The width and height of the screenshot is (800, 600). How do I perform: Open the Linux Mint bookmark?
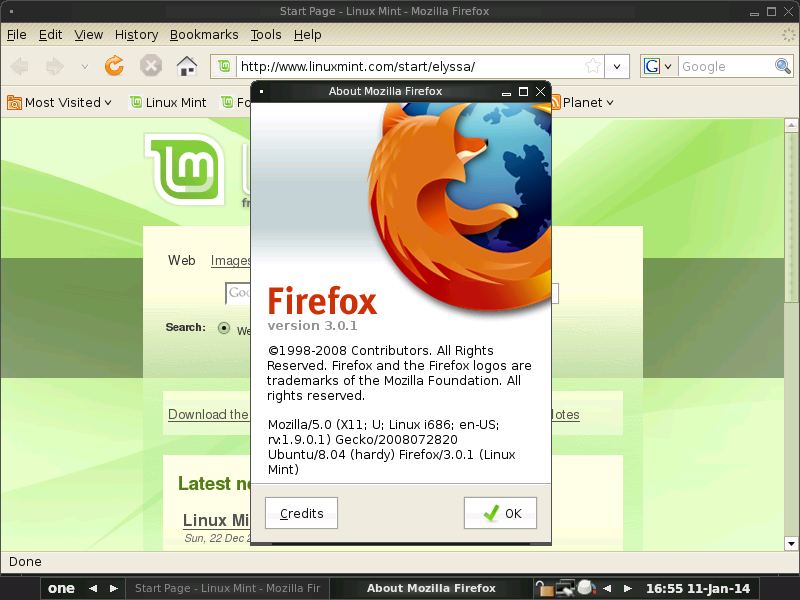[x=168, y=103]
